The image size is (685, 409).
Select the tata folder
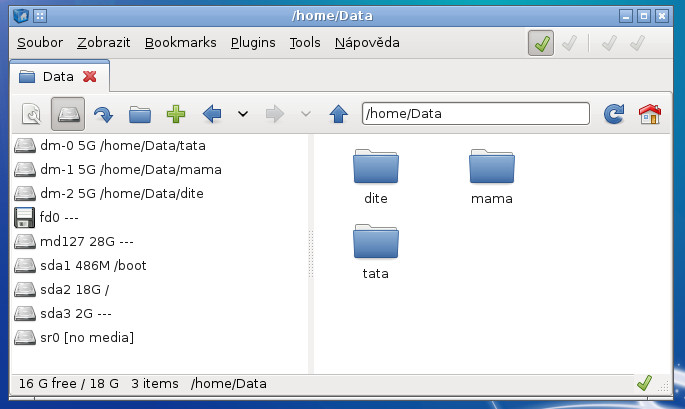(376, 252)
